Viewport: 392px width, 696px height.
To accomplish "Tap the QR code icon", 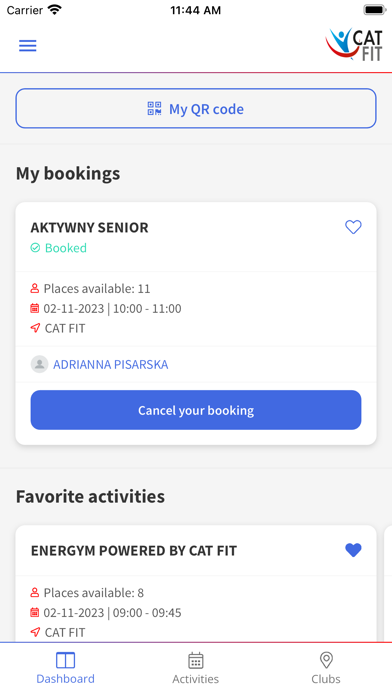I will point(154,108).
